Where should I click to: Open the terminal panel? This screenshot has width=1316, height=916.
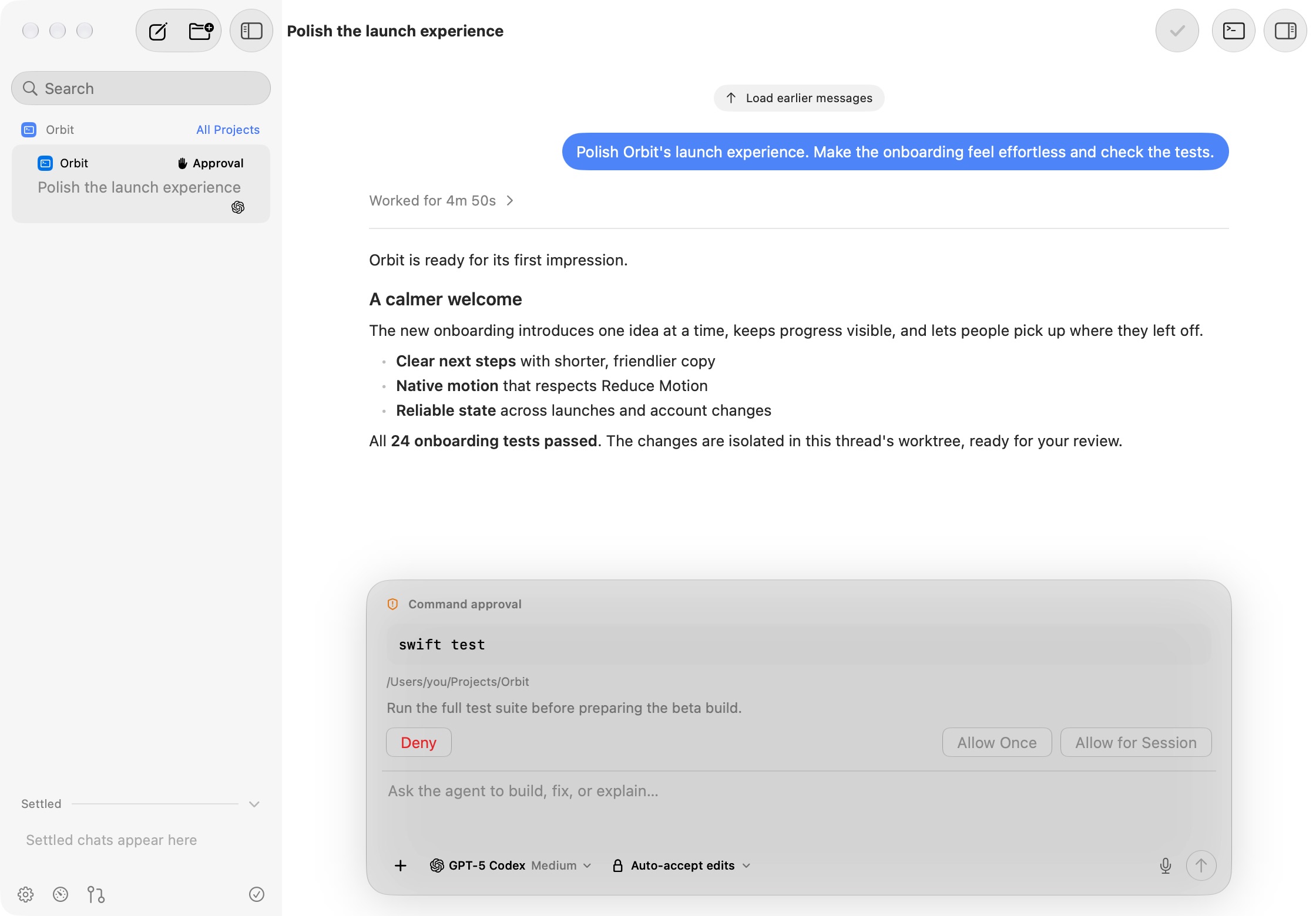(1233, 31)
